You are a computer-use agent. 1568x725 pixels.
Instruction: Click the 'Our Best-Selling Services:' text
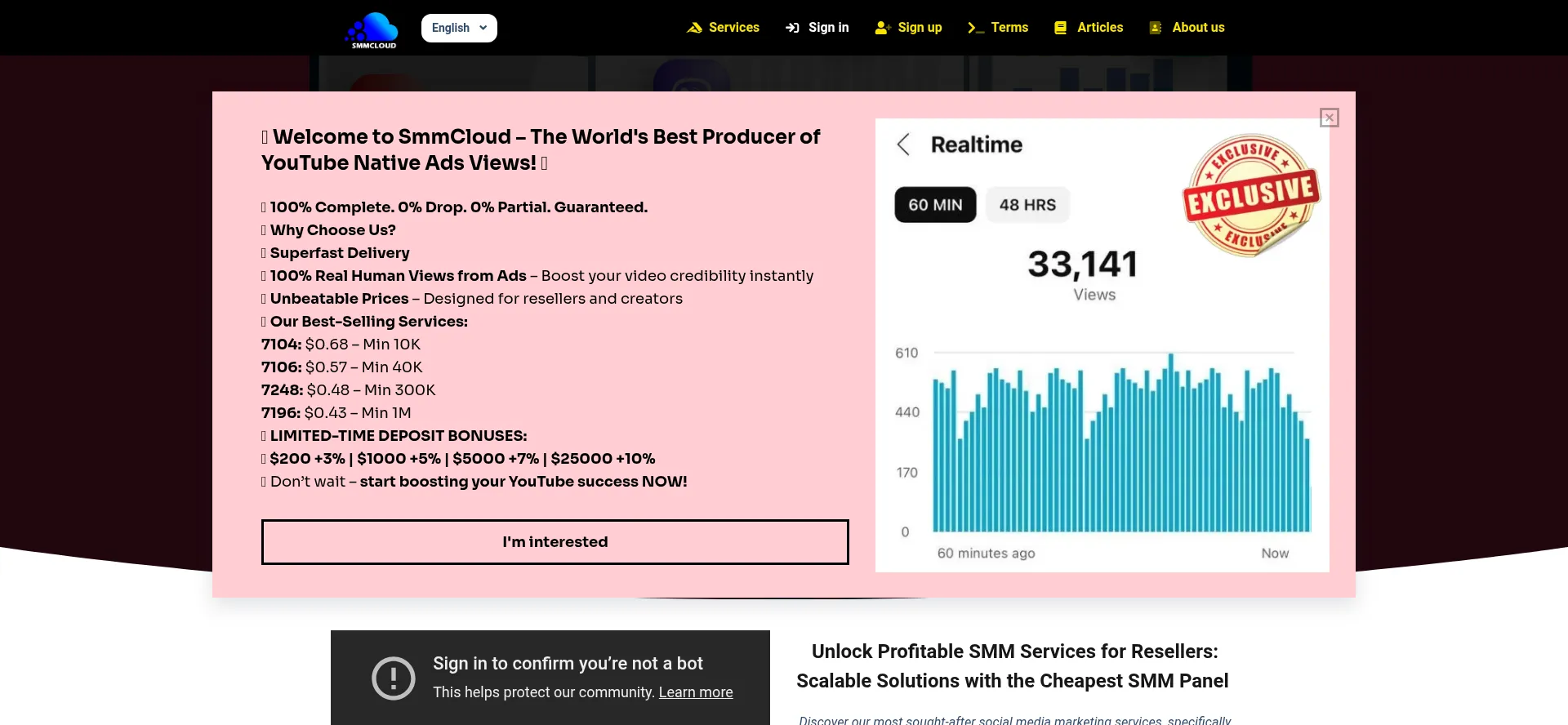point(369,322)
